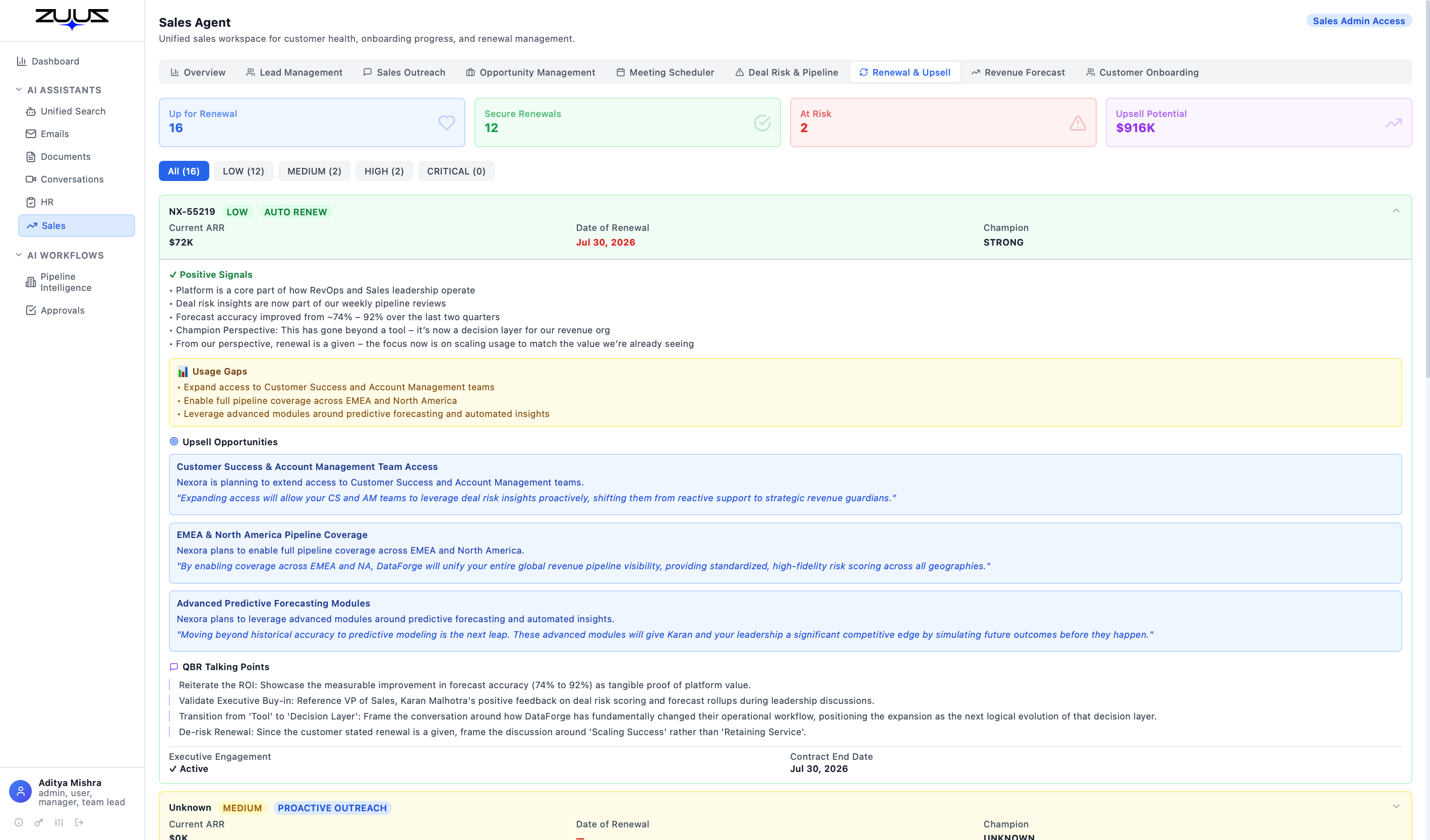Screen dimensions: 1430x840
Task: Open Dashboard via its bar chart icon
Action: click(x=22, y=62)
